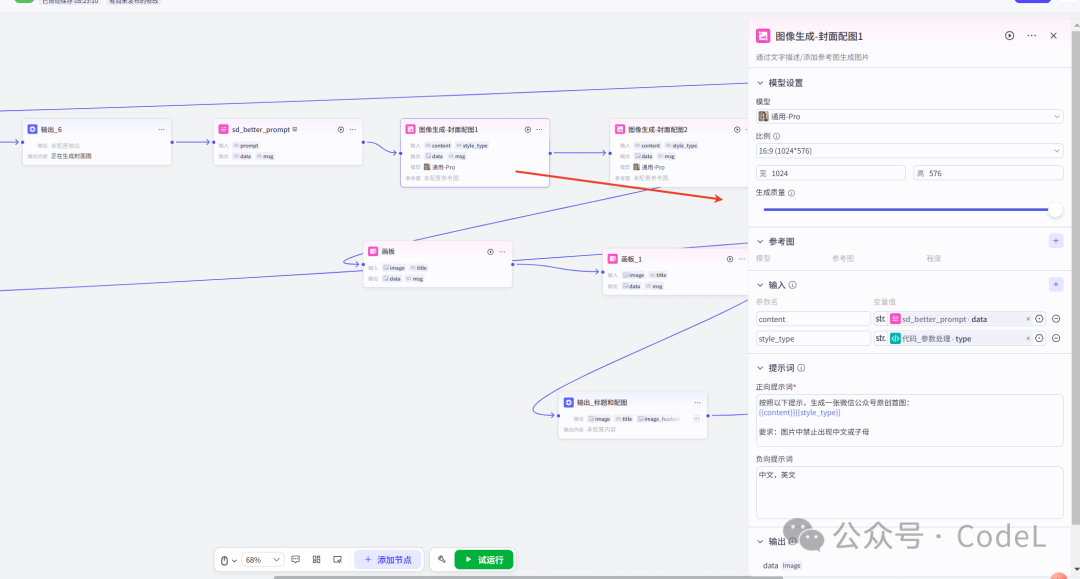
Task: Collapse the 输入 section
Action: (760, 285)
